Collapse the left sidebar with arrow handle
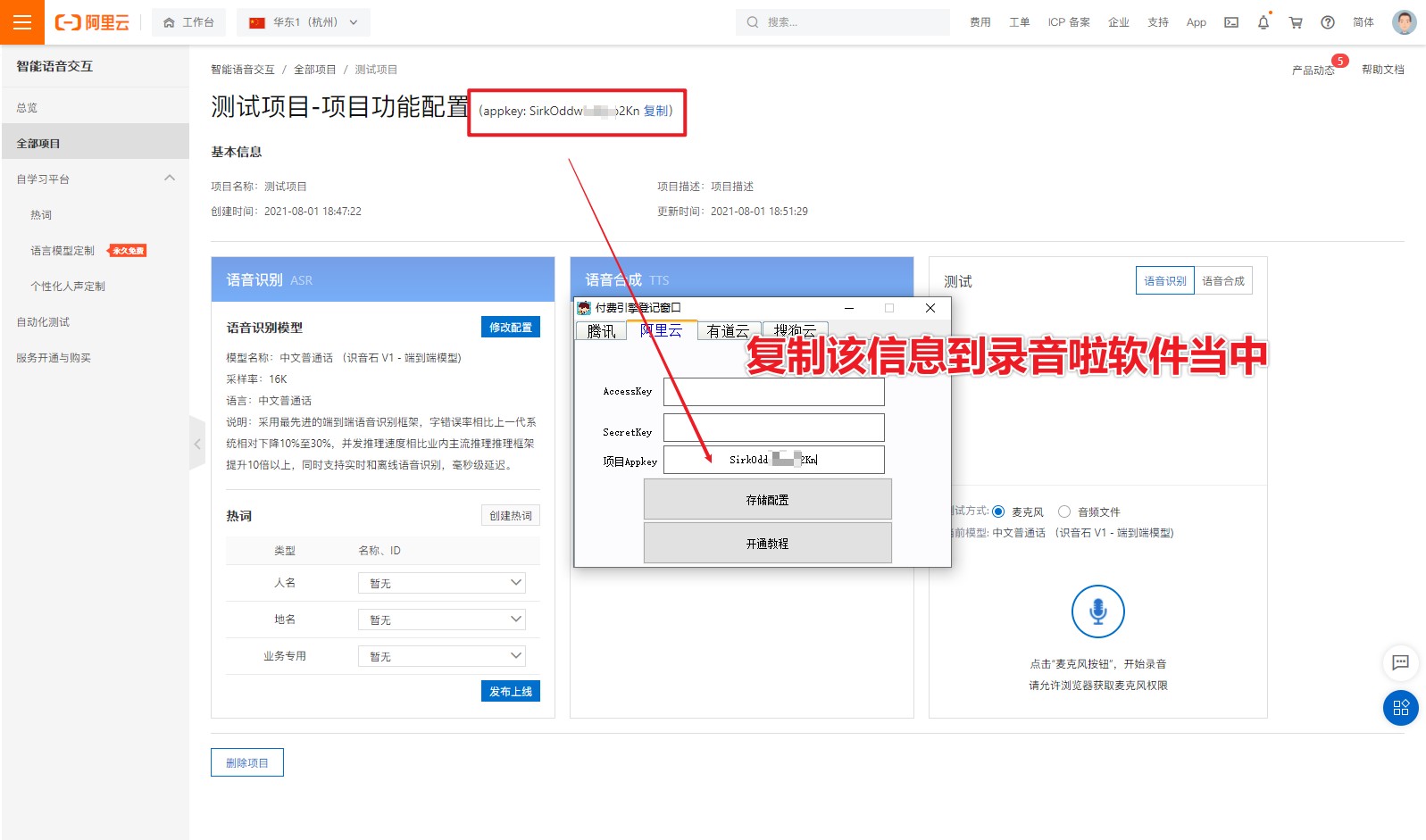 point(197,444)
